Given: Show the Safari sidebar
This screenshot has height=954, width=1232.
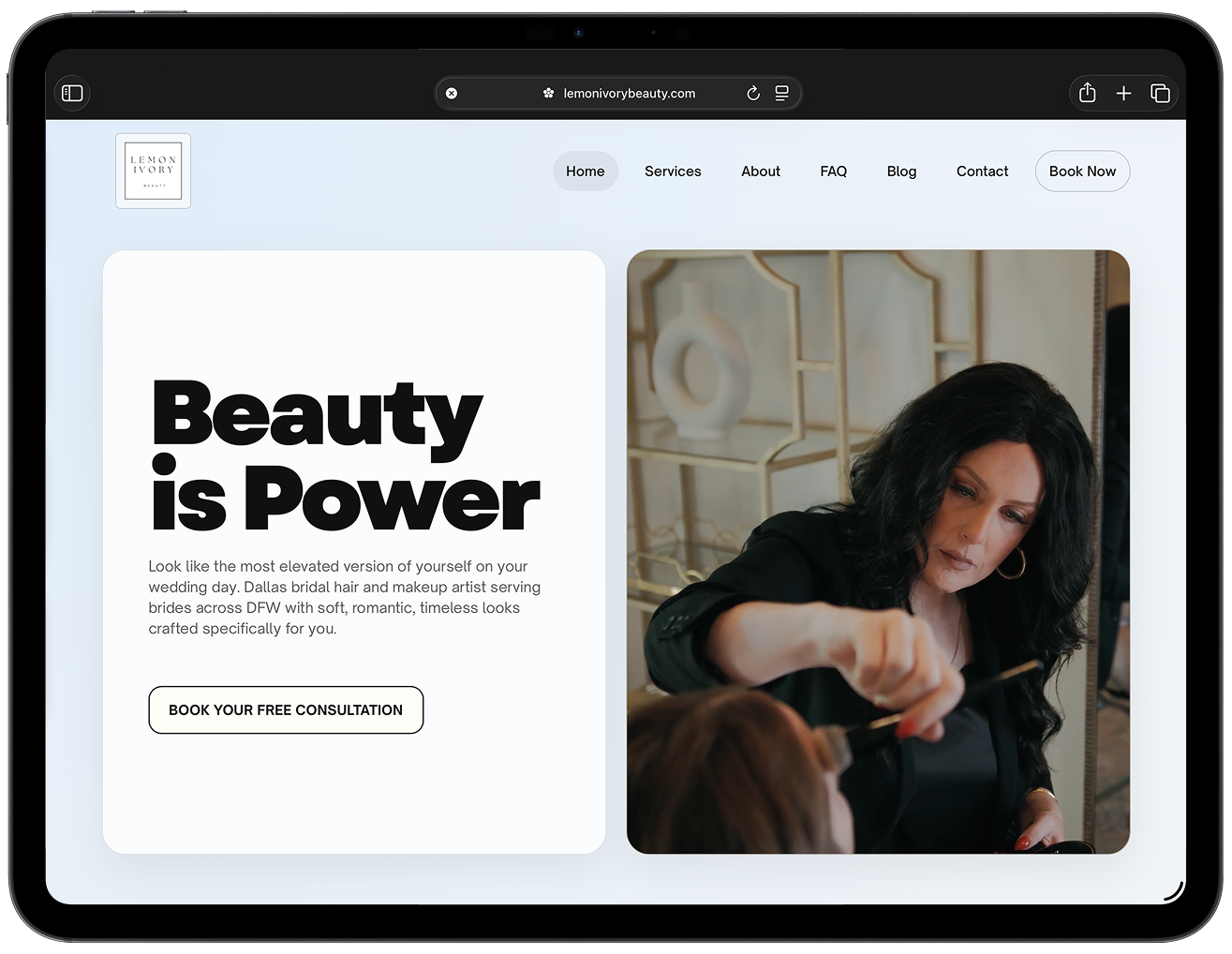Looking at the screenshot, I should point(72,93).
